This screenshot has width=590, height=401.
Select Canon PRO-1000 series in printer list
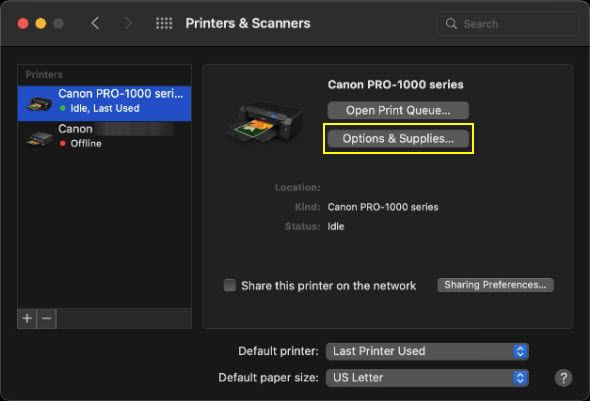(x=104, y=103)
